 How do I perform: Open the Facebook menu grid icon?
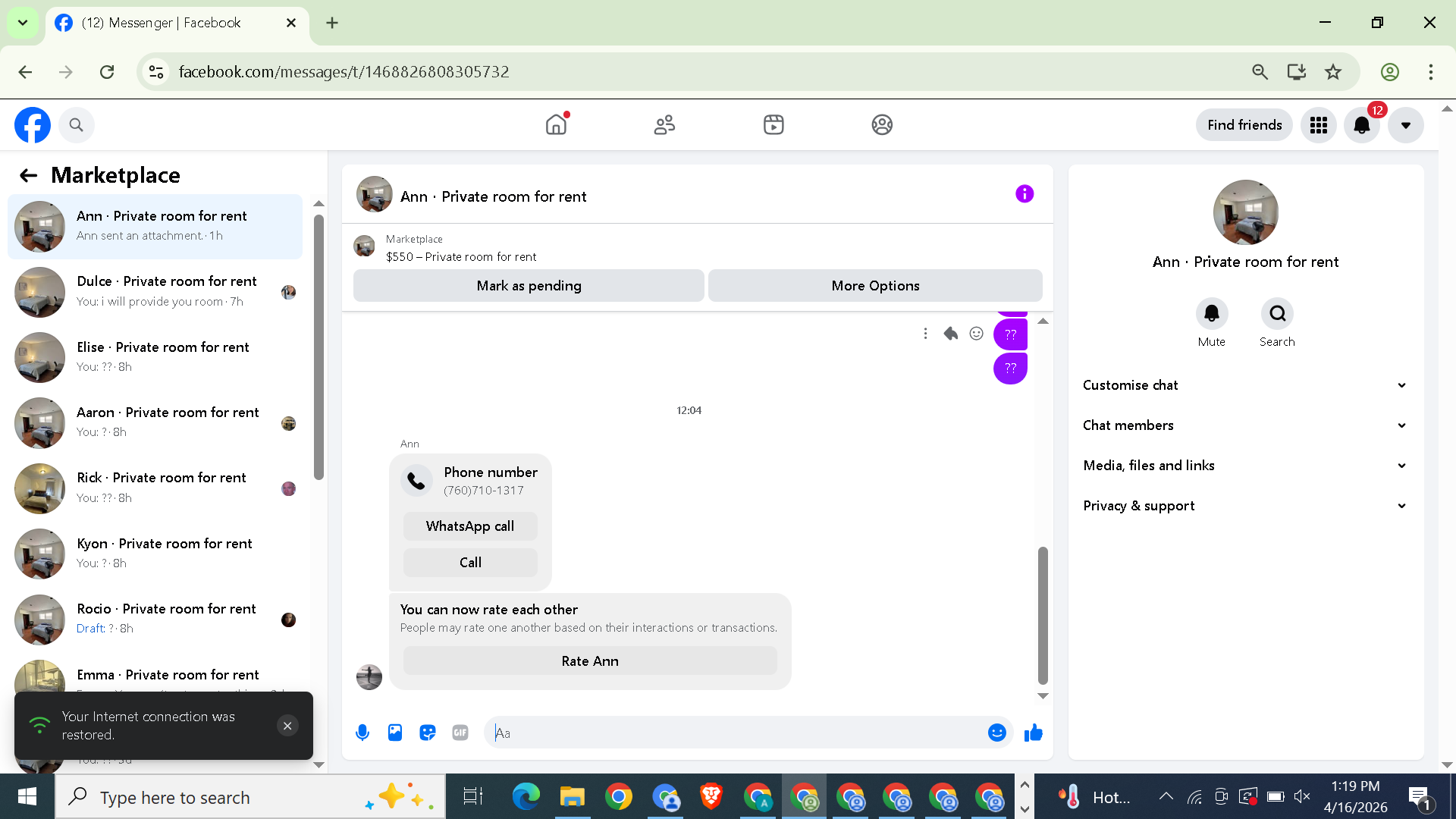pos(1319,125)
